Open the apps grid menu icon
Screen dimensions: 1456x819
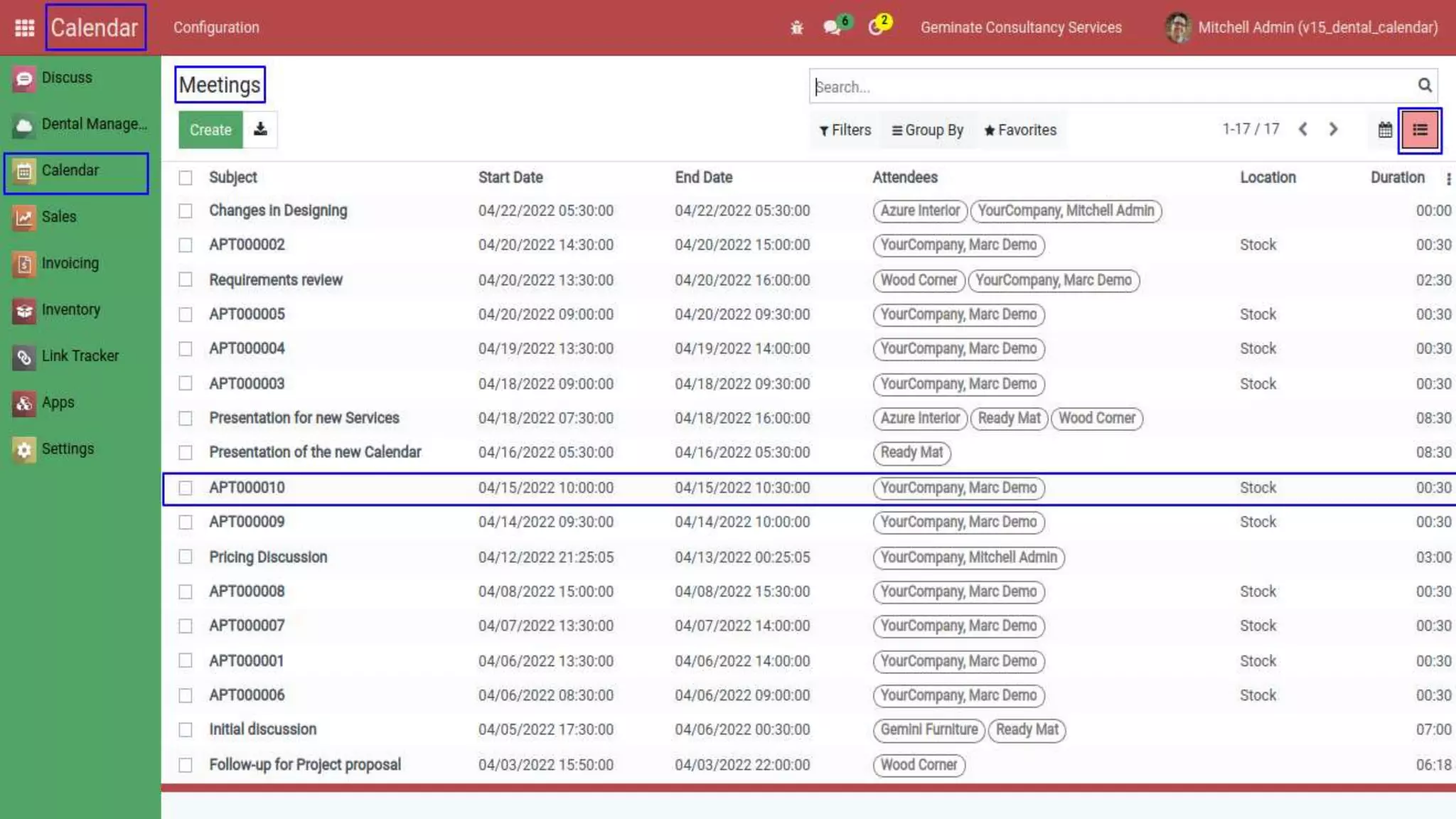pyautogui.click(x=24, y=28)
